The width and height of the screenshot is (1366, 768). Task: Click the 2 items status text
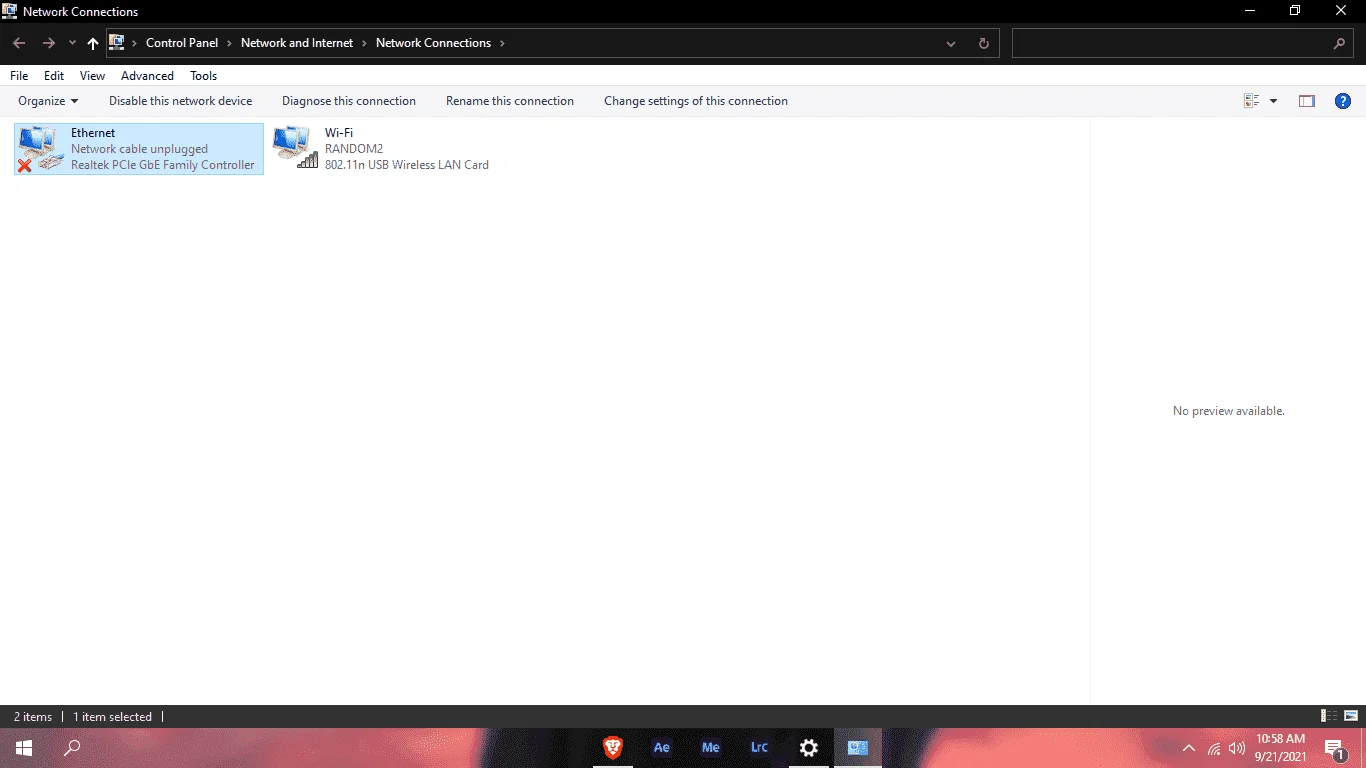[x=33, y=717]
